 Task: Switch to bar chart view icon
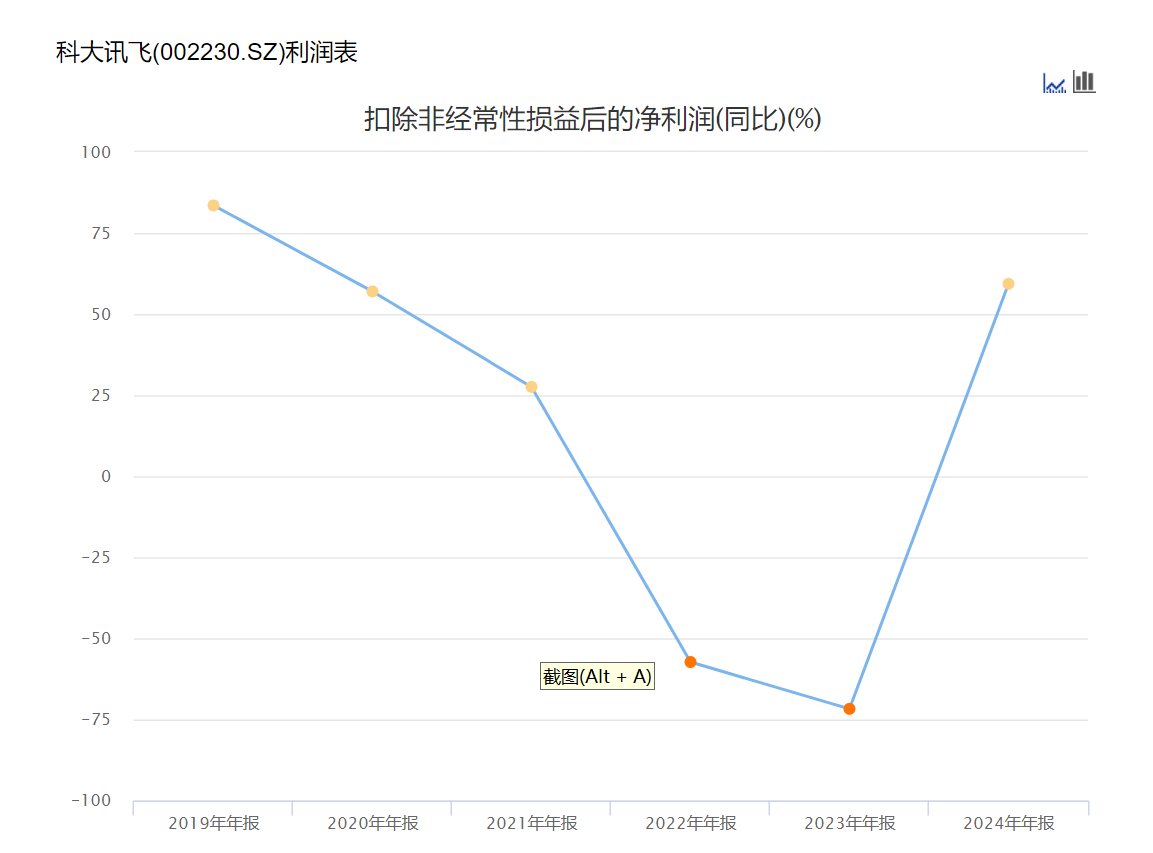pos(1084,82)
